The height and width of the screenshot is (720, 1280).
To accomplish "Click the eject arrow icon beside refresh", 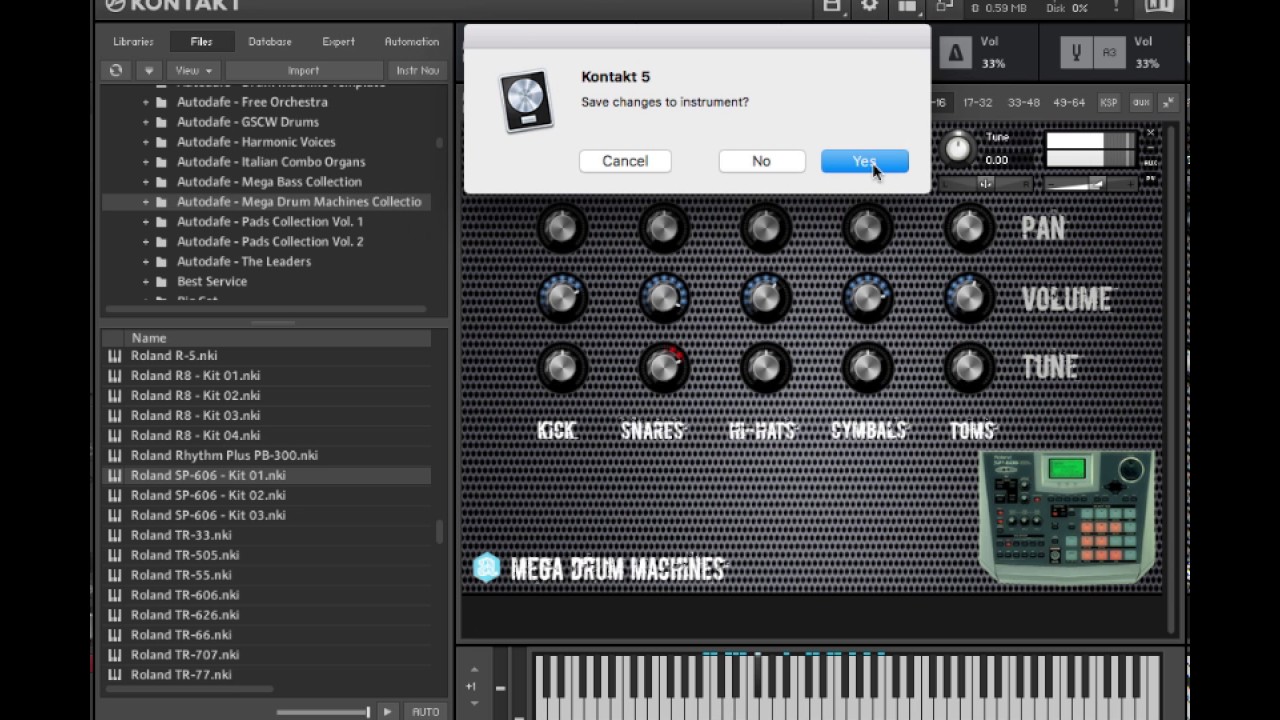I will coord(149,70).
